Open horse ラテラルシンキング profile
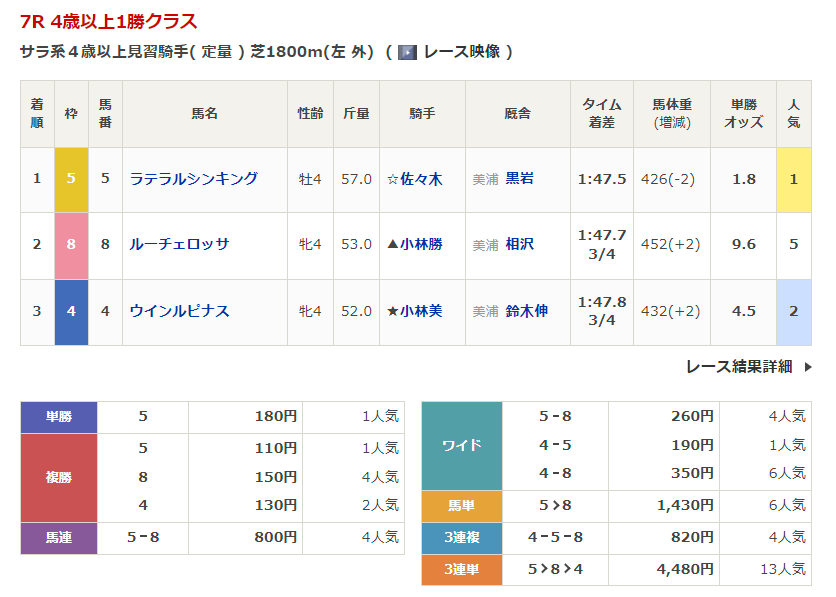 click(193, 179)
